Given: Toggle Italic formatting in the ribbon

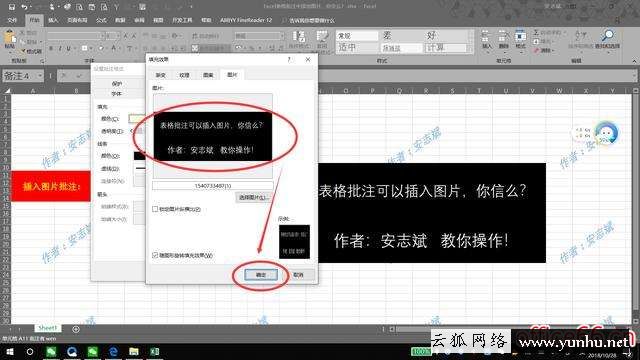Looking at the screenshot, I should [x=60, y=48].
